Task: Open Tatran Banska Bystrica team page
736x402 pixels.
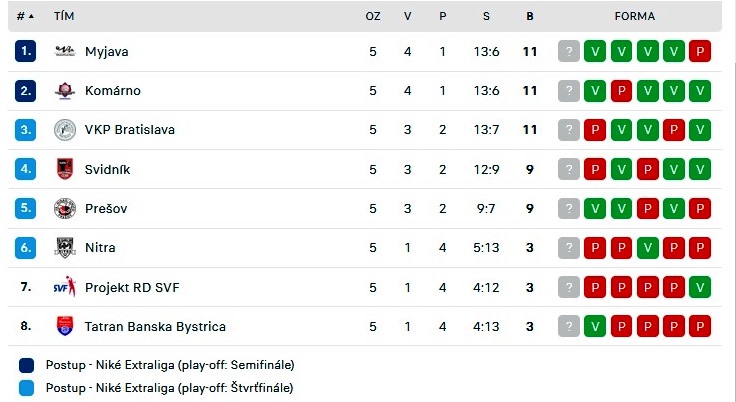Action: tap(155, 326)
